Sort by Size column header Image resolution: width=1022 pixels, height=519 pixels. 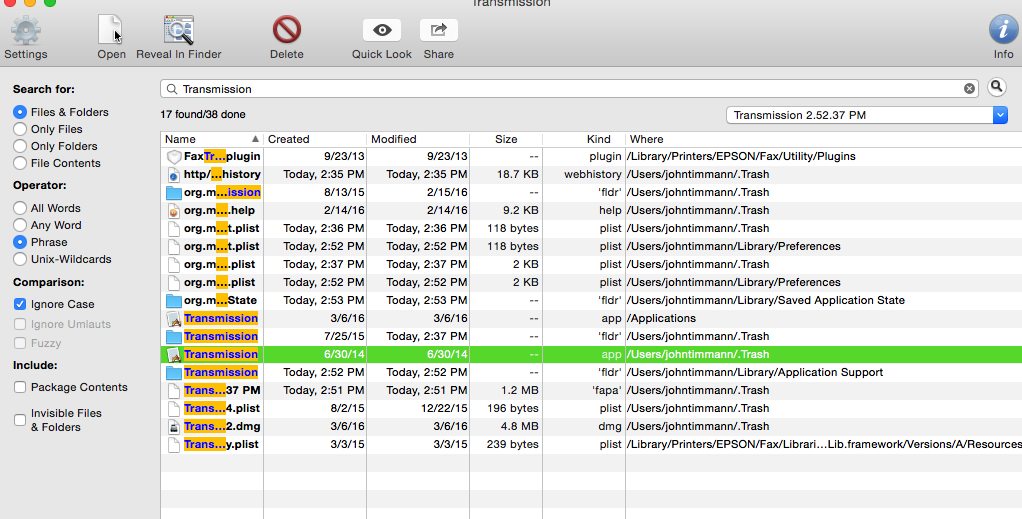point(506,139)
